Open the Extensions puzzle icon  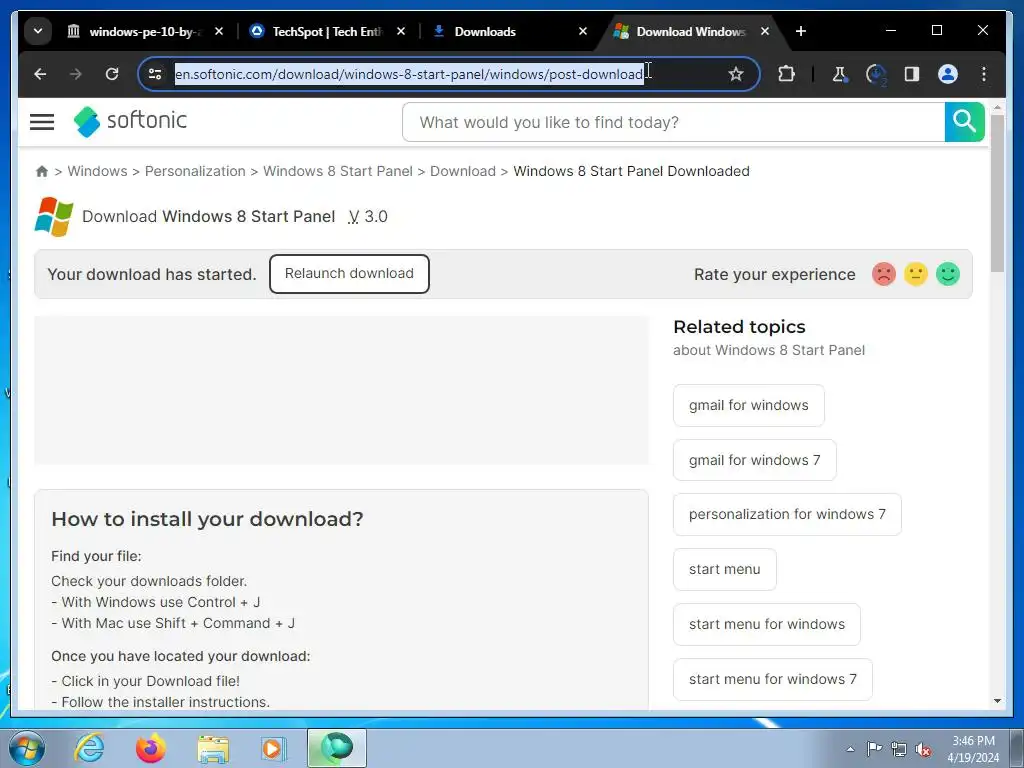[786, 74]
